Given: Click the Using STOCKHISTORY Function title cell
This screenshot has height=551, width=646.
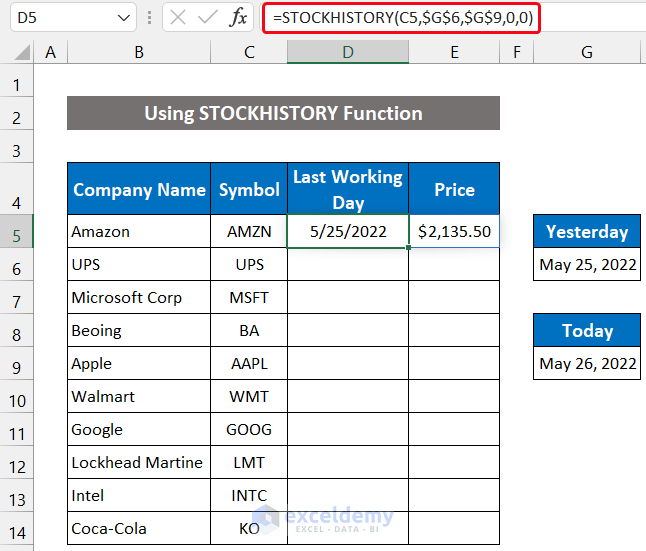Looking at the screenshot, I should click(x=283, y=113).
